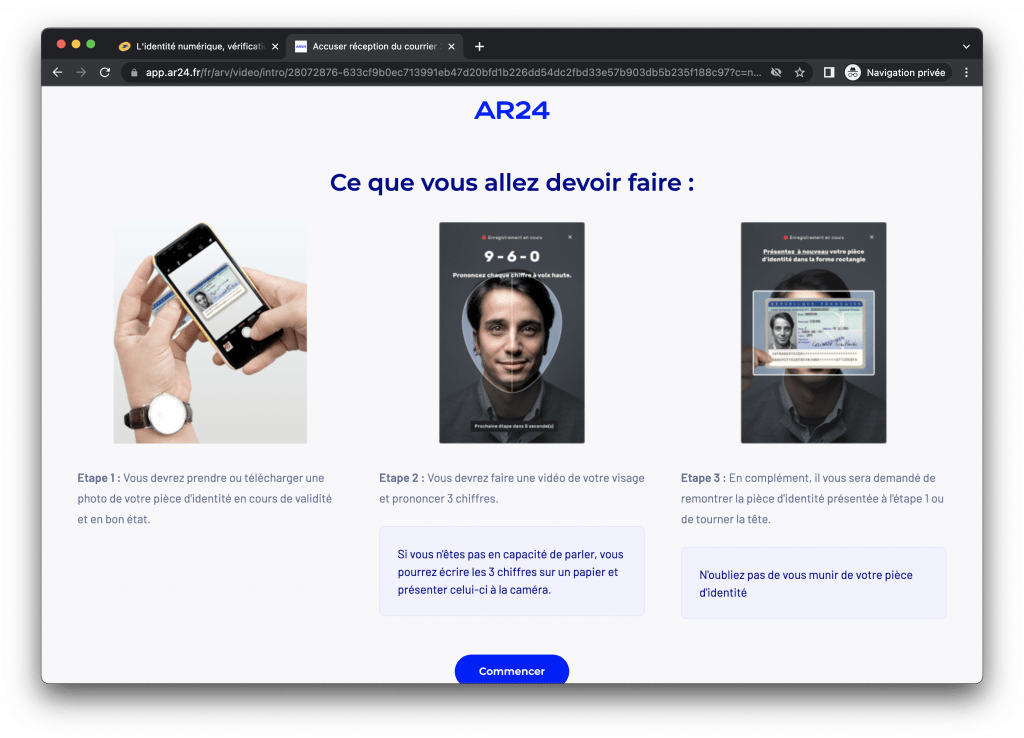Open Chrome's three-dot menu
1024x738 pixels.
[x=967, y=72]
